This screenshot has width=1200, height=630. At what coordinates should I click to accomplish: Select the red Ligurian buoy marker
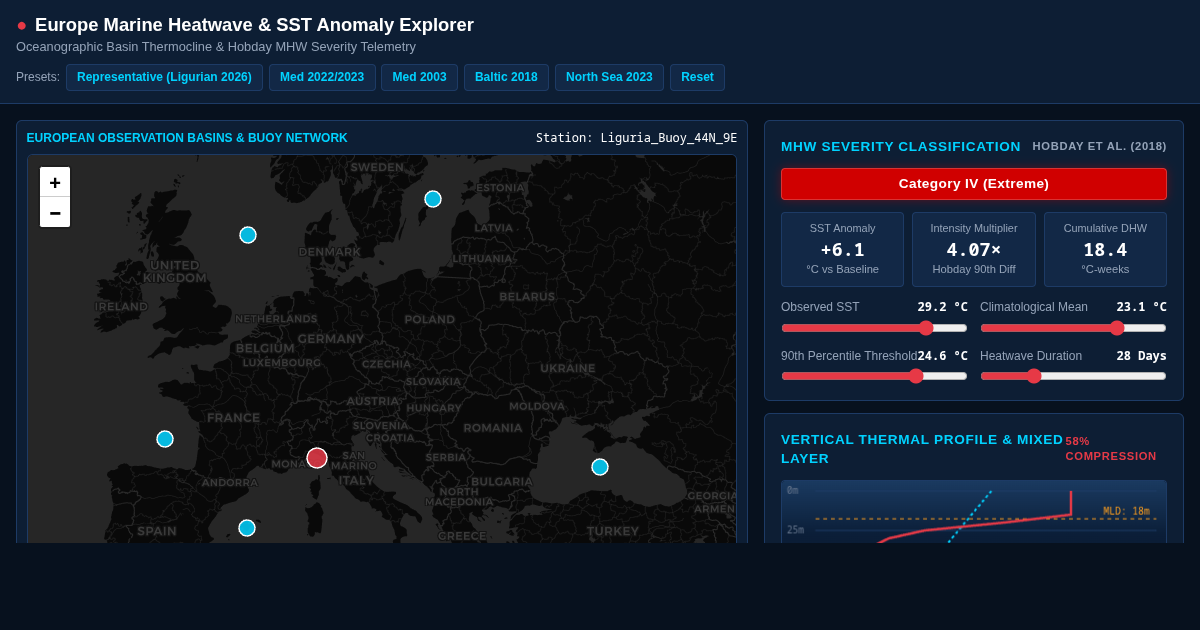tap(317, 458)
